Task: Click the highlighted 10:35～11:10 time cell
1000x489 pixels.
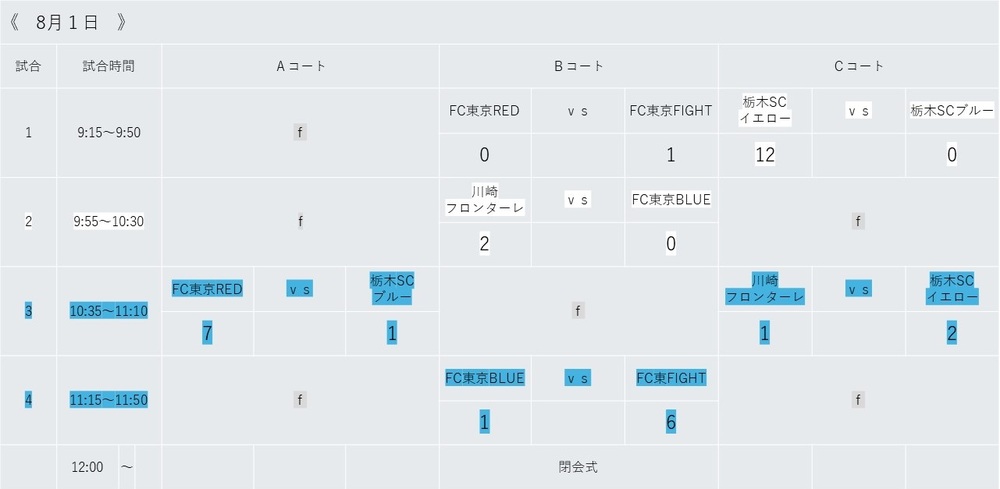Action: coord(109,311)
